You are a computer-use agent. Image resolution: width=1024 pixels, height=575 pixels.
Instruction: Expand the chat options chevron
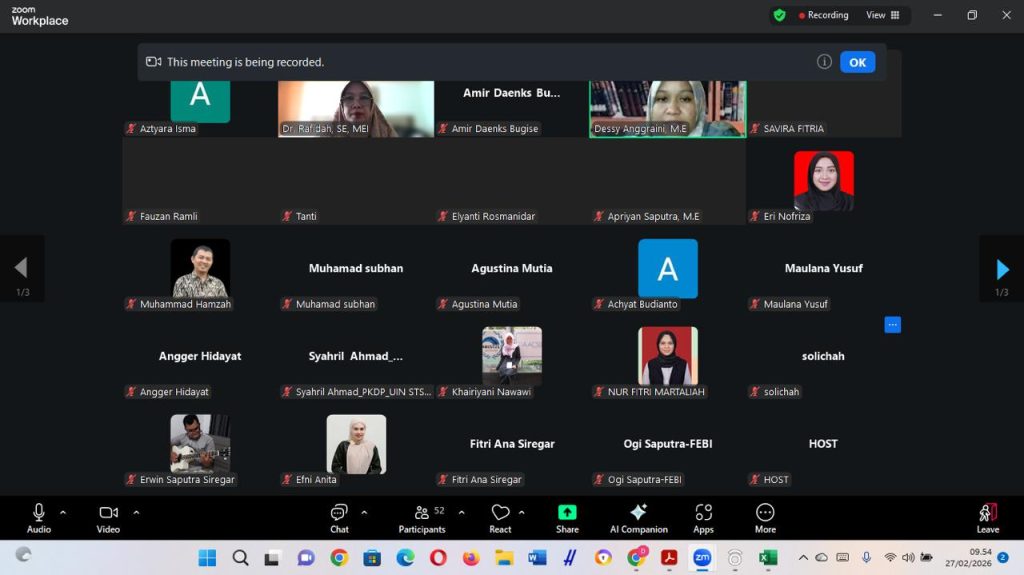pyautogui.click(x=364, y=512)
